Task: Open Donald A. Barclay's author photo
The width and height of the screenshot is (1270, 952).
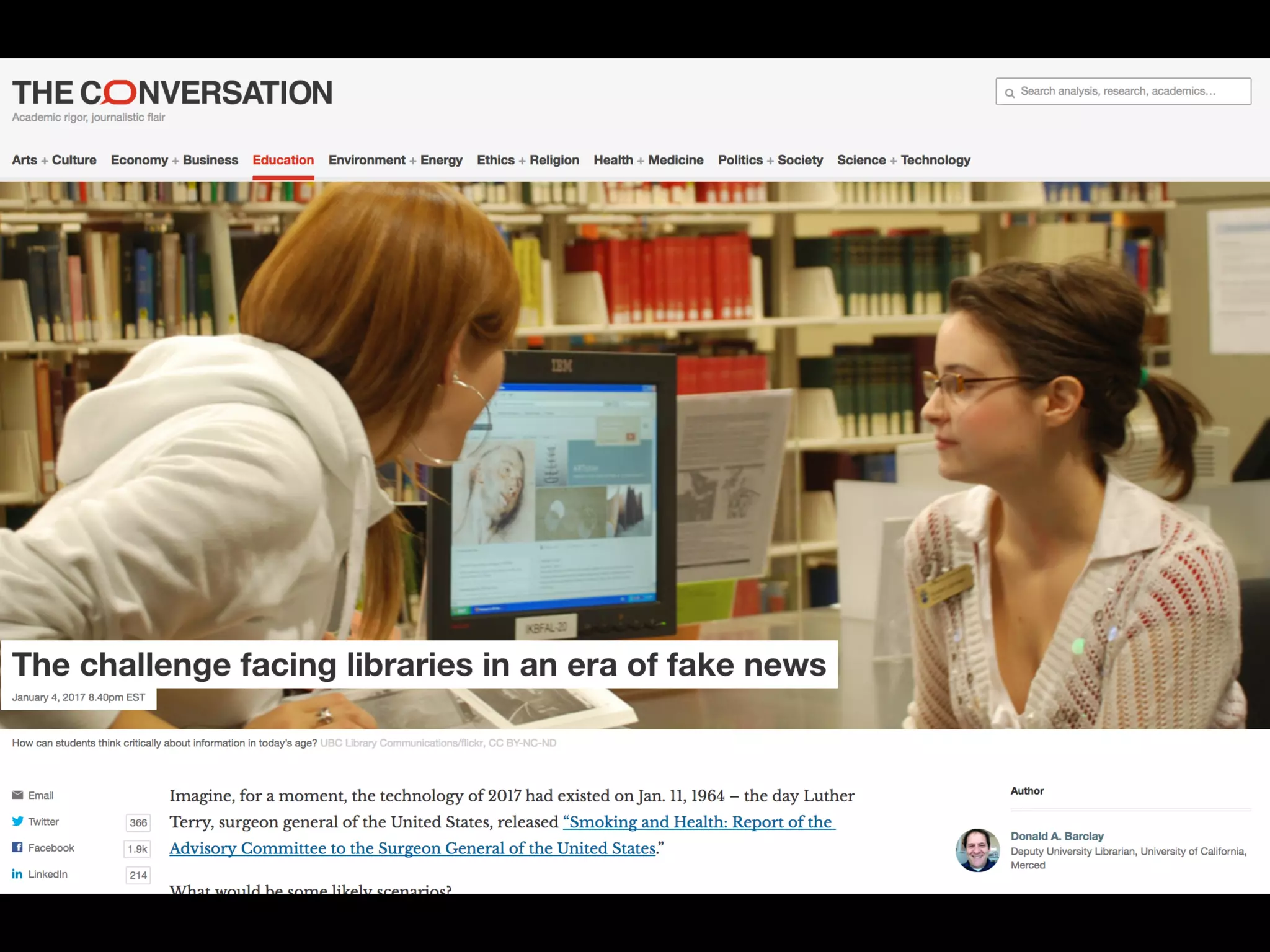Action: (977, 850)
